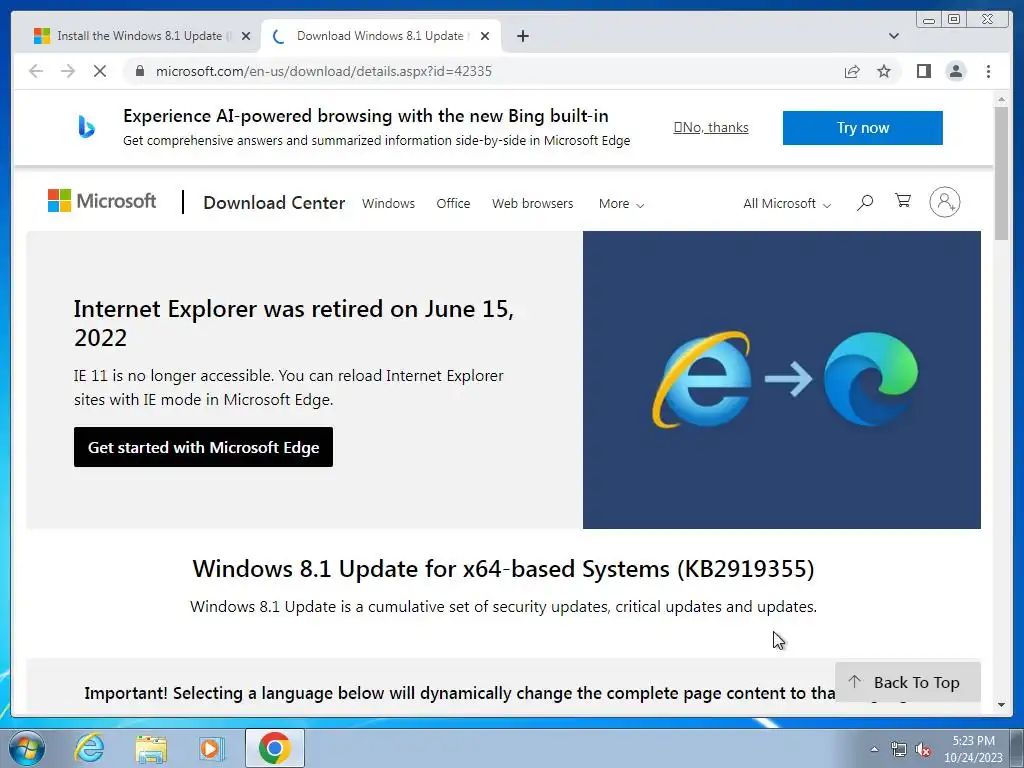The width and height of the screenshot is (1024, 768).
Task: Click the forward navigation arrow
Action: [68, 71]
